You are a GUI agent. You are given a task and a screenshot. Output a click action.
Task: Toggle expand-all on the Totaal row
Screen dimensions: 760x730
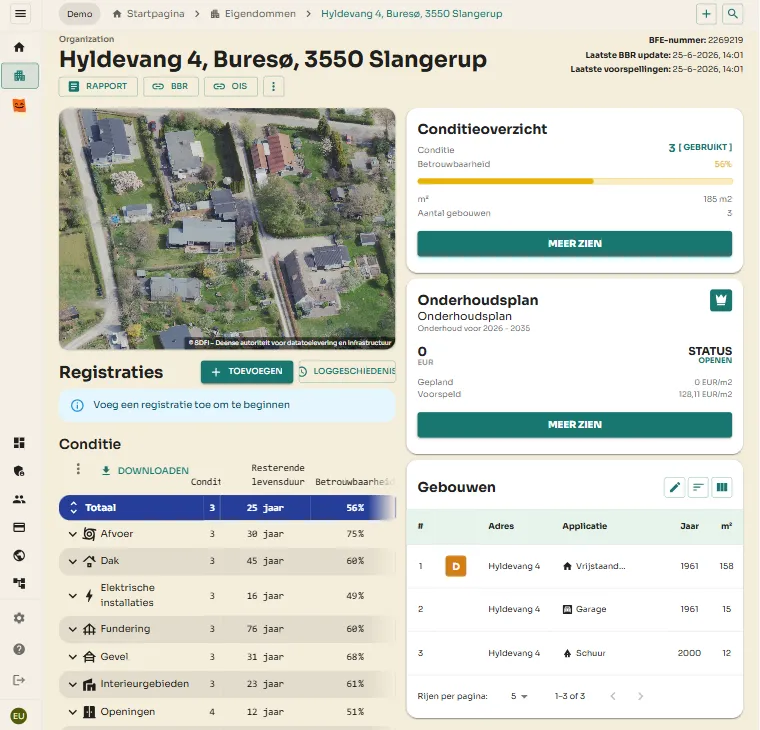tap(74, 508)
